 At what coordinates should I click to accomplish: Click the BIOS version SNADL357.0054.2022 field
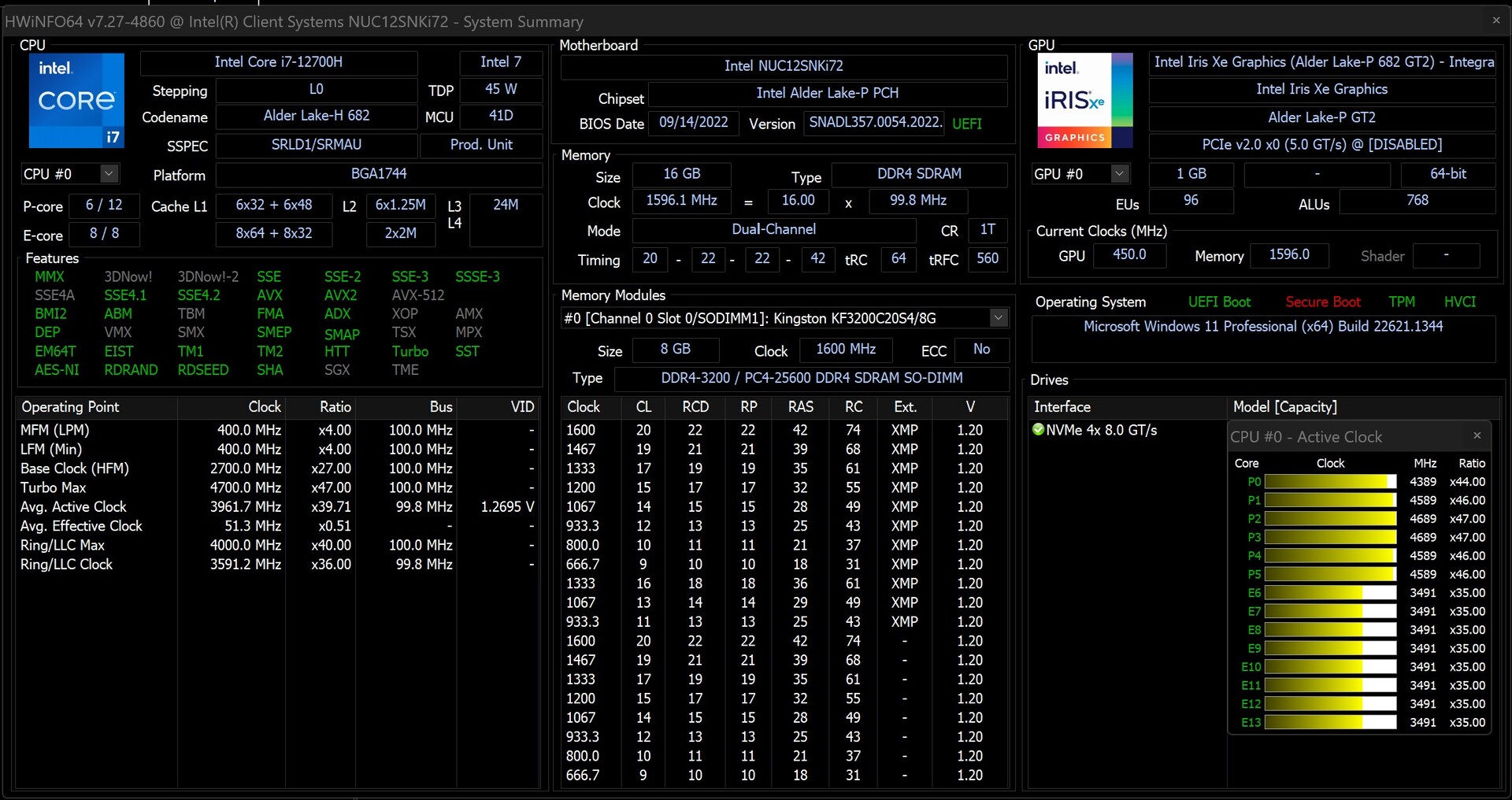pyautogui.click(x=875, y=123)
